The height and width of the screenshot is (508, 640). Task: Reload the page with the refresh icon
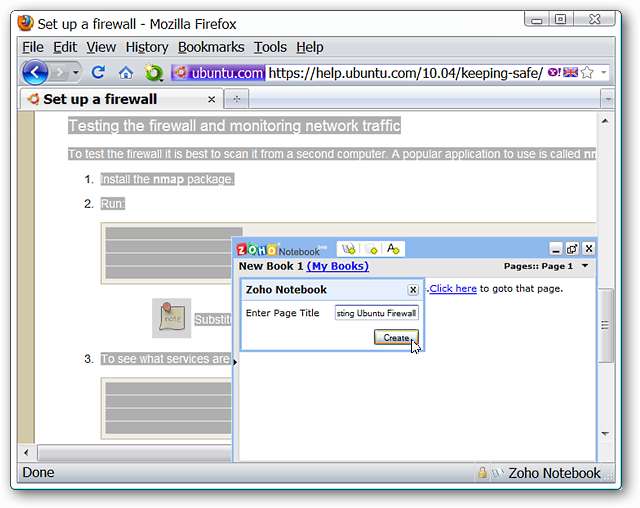coord(98,73)
